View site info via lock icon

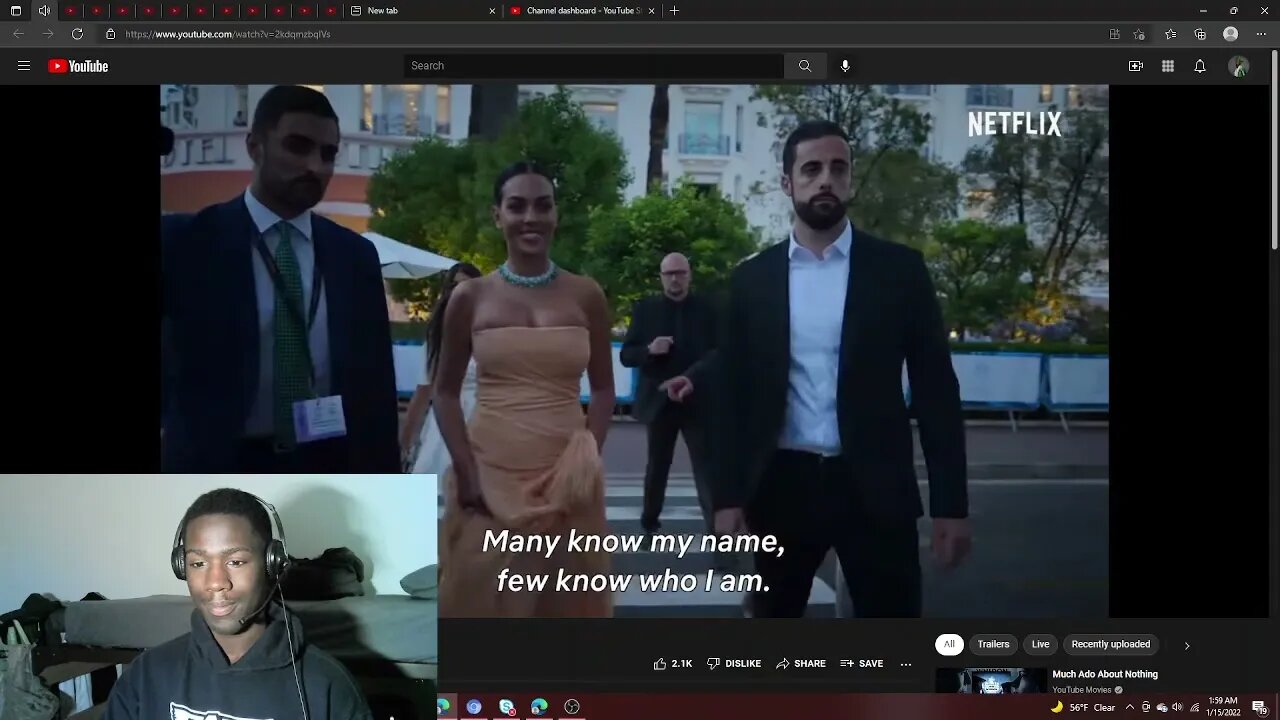(111, 34)
